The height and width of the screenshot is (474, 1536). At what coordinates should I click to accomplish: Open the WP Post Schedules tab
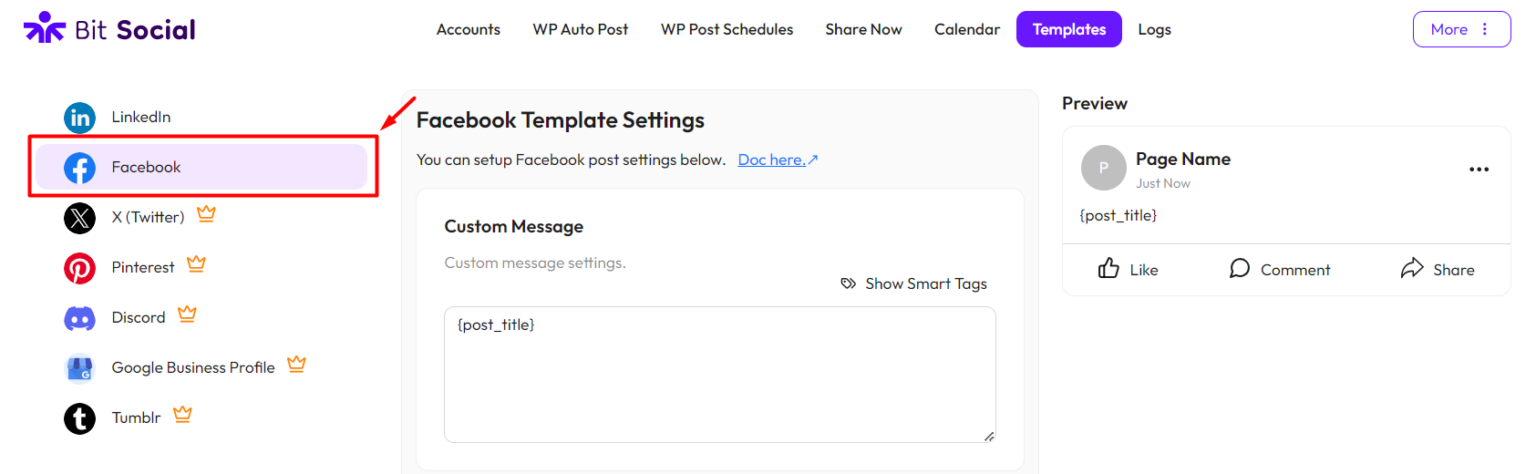coord(727,29)
